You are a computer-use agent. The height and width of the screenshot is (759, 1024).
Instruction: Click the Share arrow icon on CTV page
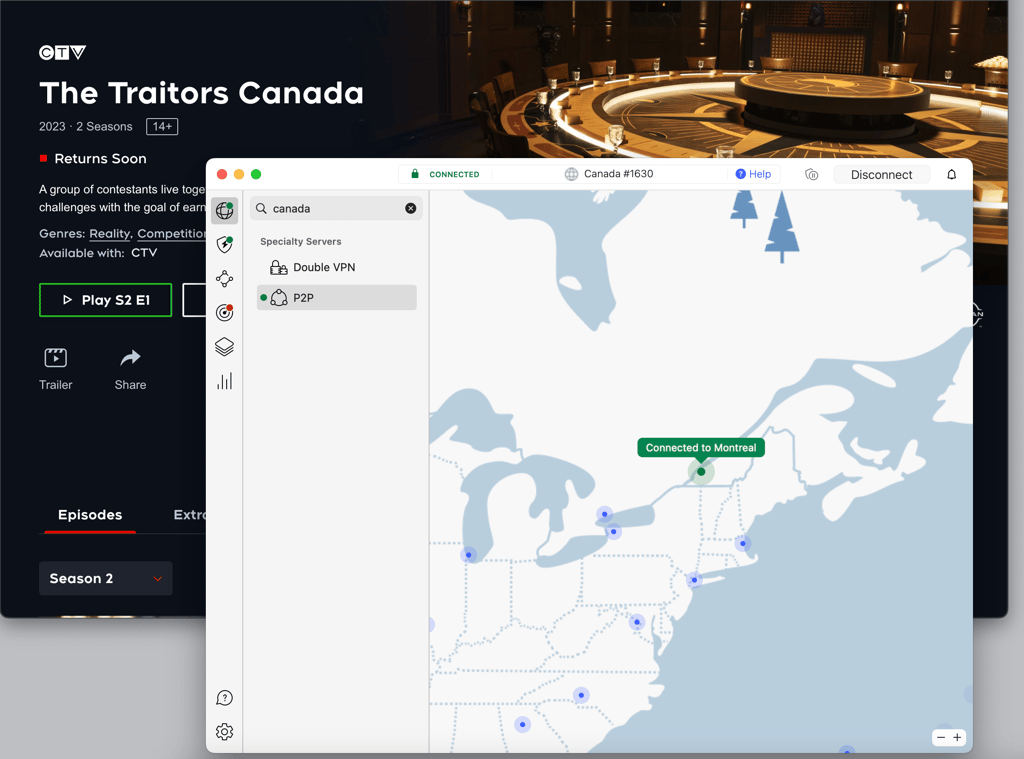click(131, 358)
